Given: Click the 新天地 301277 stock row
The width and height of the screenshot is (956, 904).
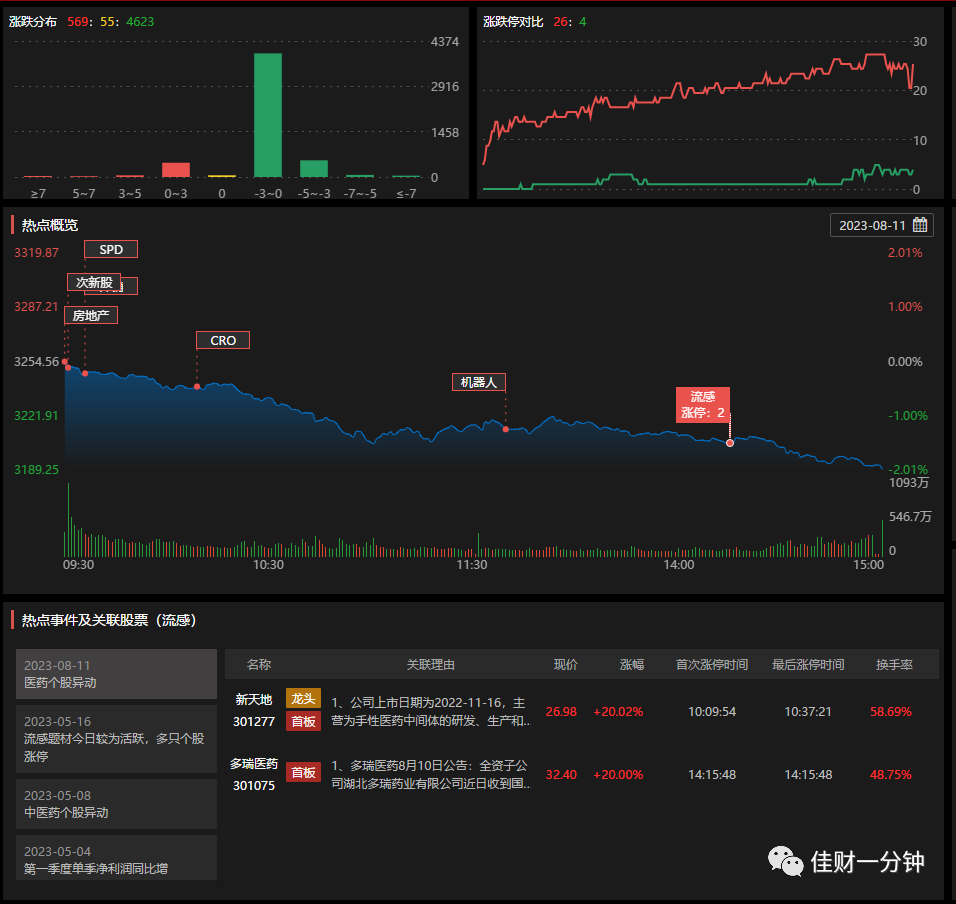Looking at the screenshot, I should pos(582,711).
